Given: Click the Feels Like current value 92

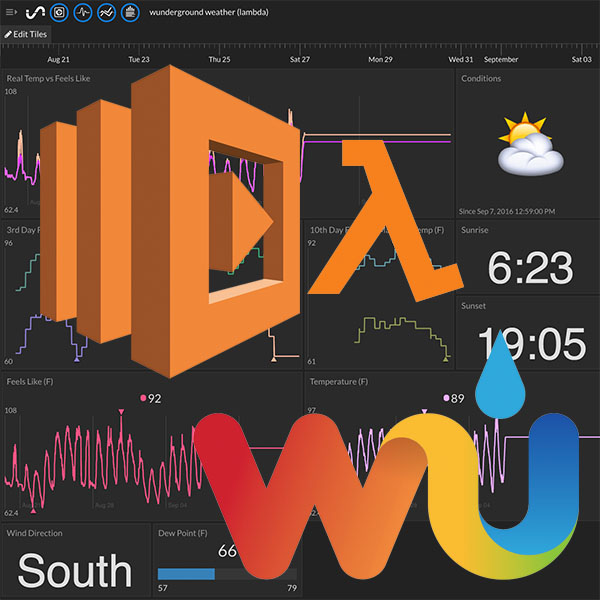Looking at the screenshot, I should click(x=155, y=398).
